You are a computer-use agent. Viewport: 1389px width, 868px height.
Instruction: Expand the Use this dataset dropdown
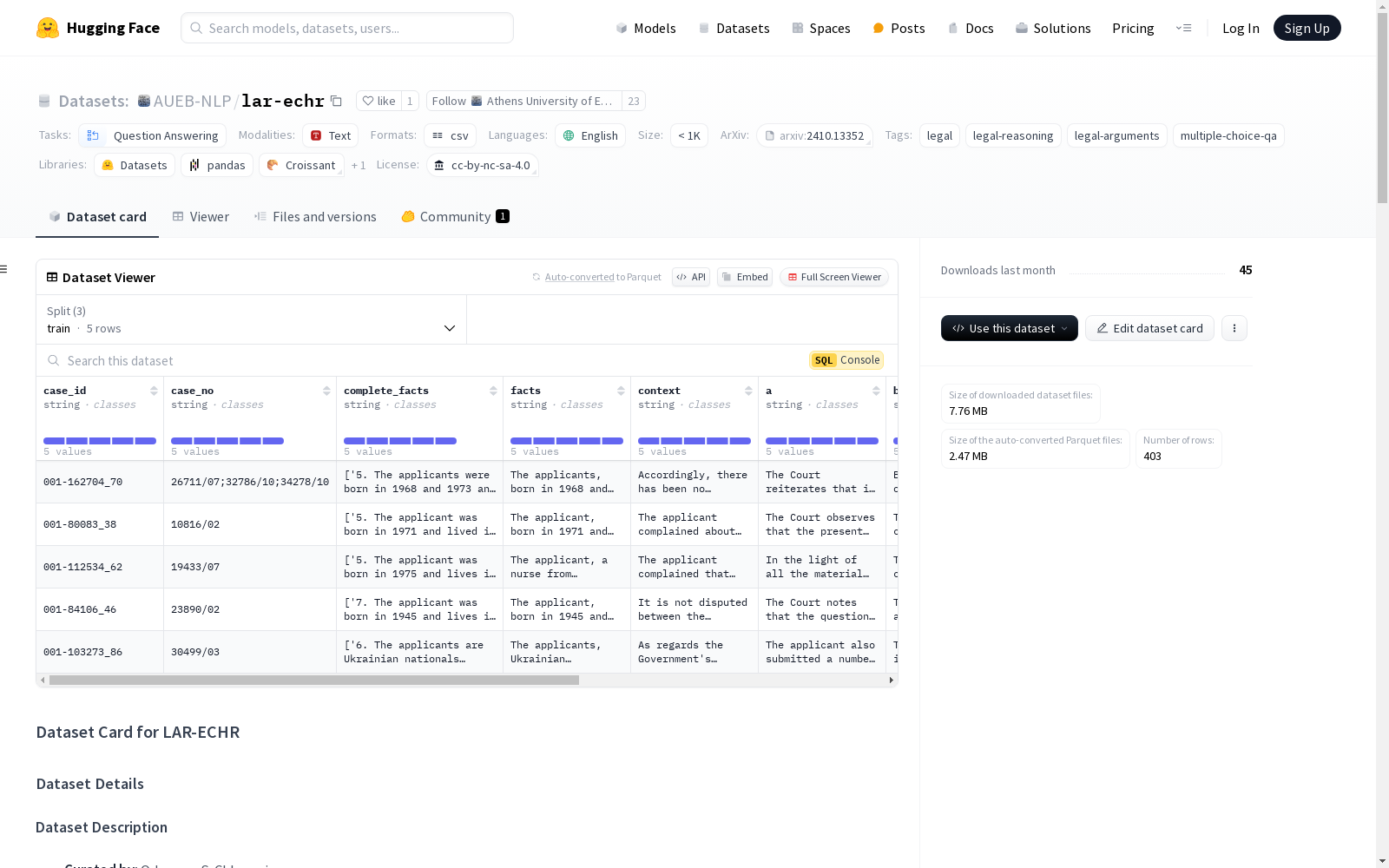(1010, 328)
